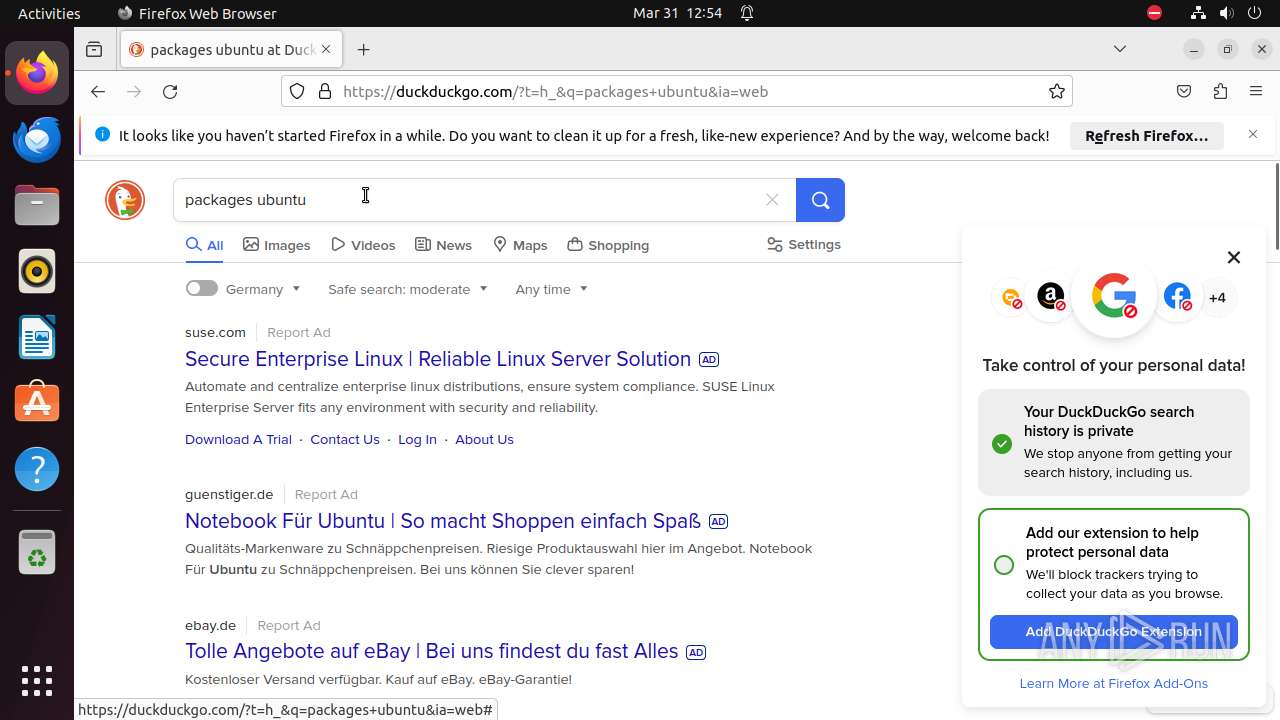
Task: Open the Firefox View icon left of tabs
Action: click(94, 49)
